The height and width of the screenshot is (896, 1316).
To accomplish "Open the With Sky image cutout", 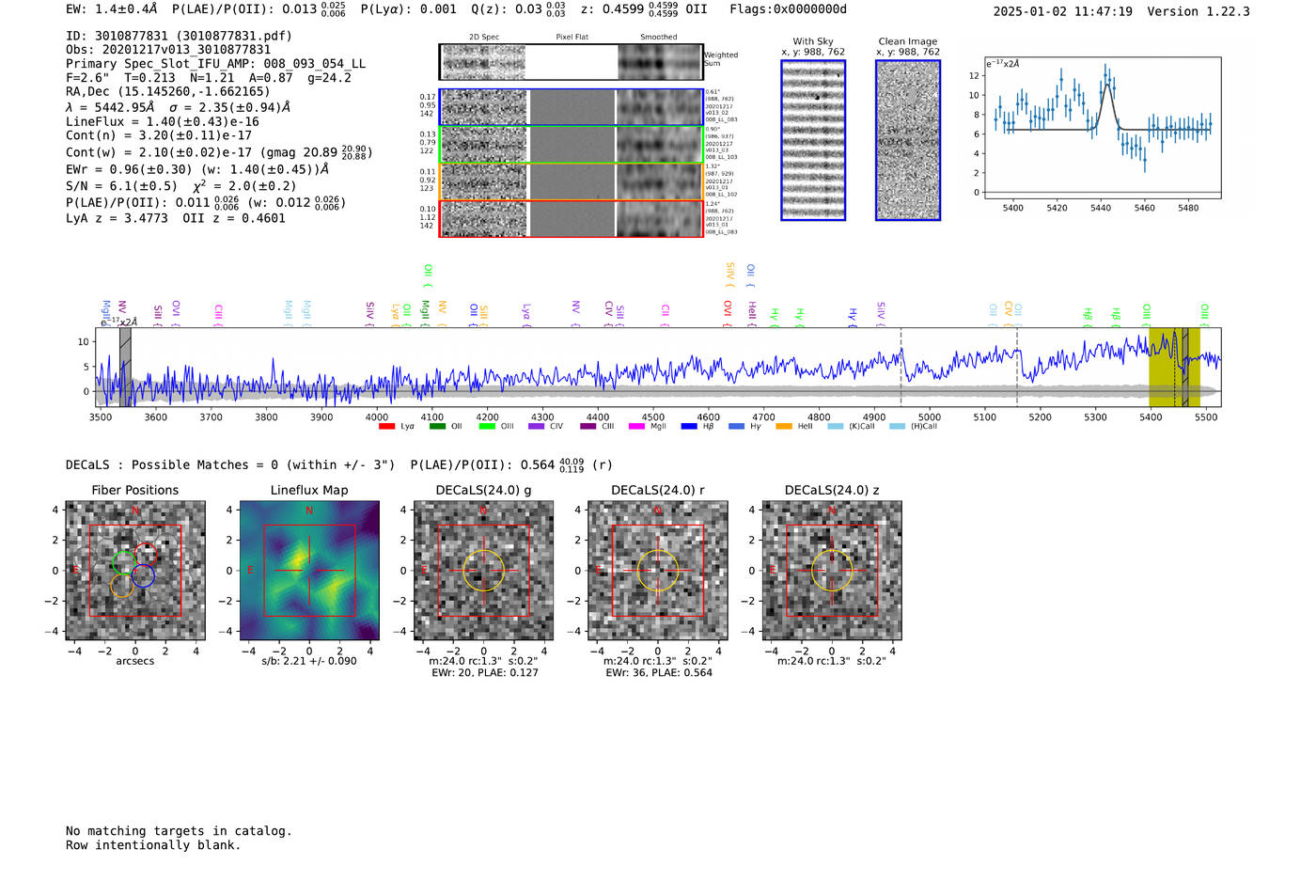I will (813, 140).
